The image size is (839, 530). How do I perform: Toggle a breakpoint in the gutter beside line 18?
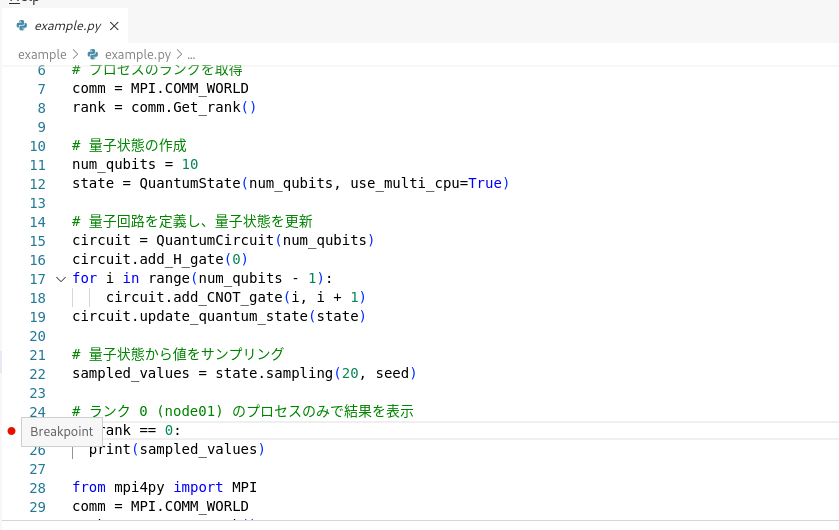11,297
